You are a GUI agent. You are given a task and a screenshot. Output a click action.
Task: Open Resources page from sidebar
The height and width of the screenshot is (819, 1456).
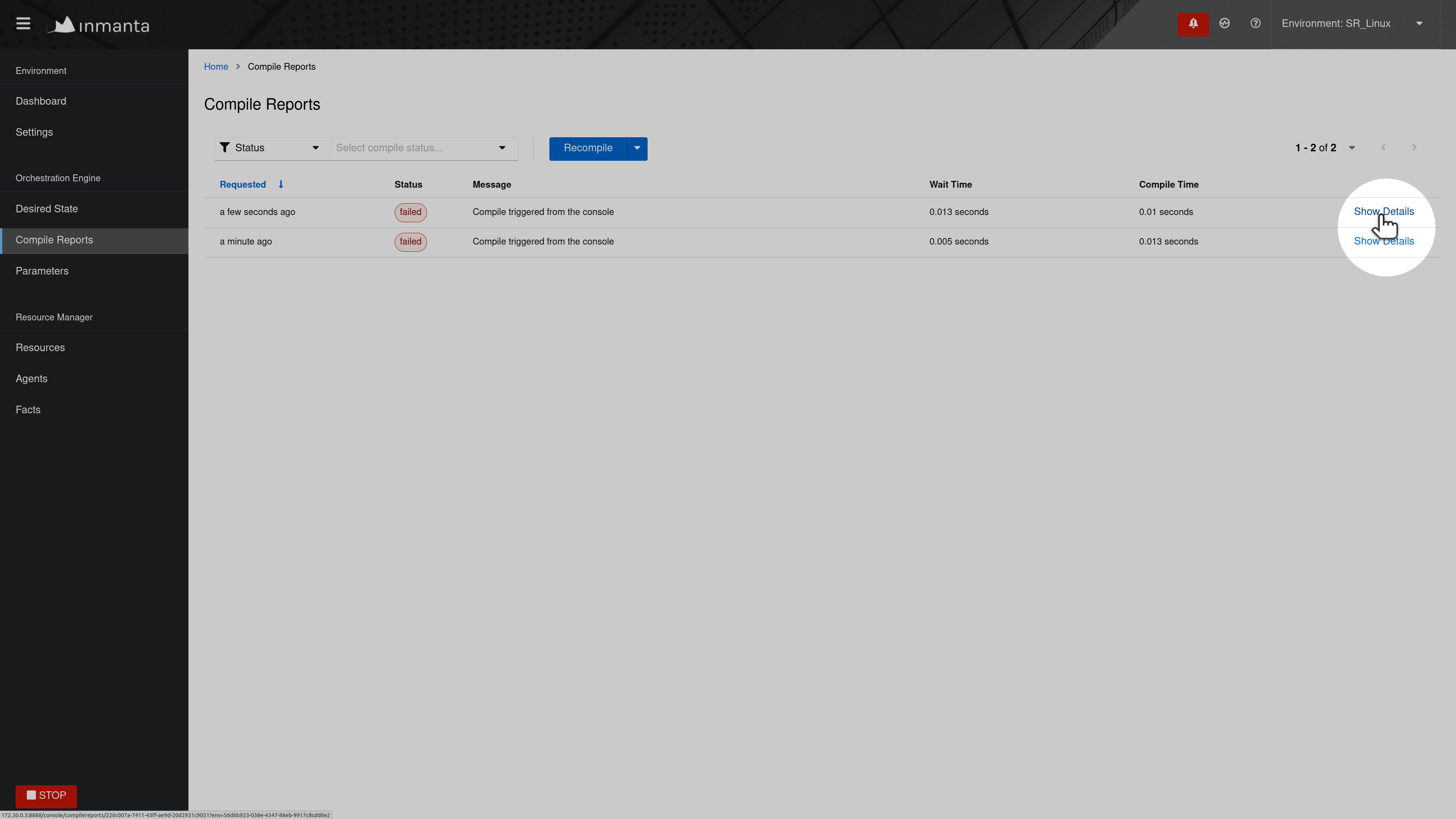pyautogui.click(x=40, y=348)
